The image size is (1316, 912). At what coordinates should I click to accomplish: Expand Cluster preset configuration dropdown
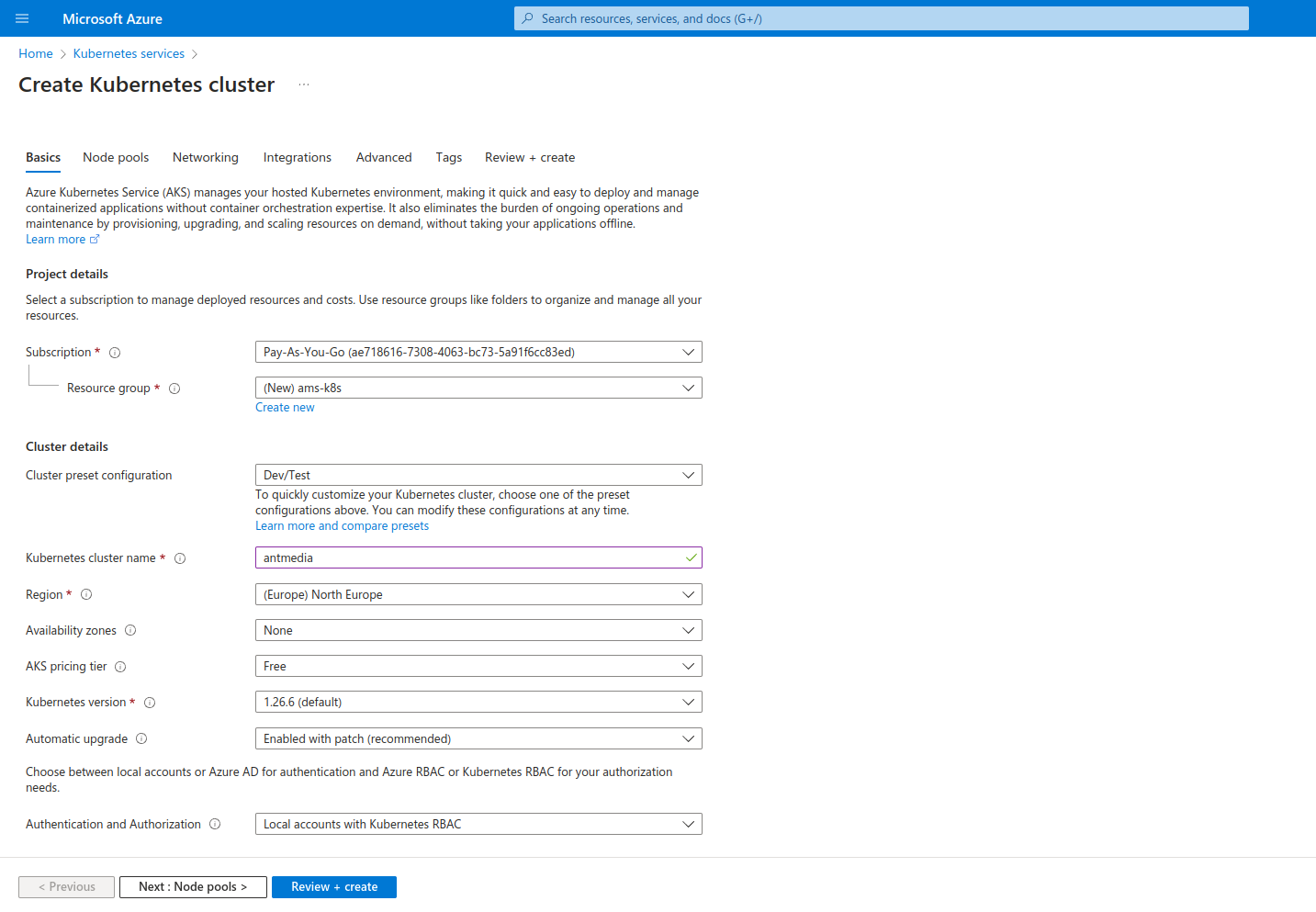tap(478, 475)
